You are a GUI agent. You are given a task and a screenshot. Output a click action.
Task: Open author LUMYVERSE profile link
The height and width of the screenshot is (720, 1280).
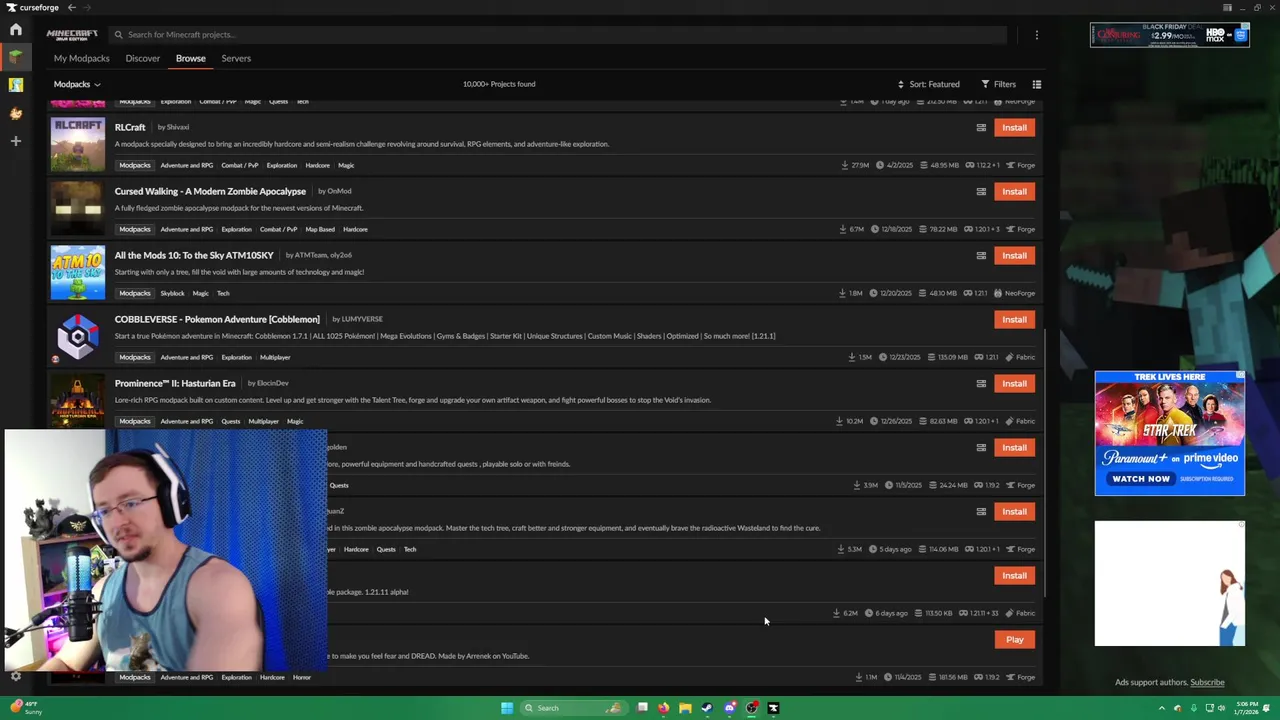(362, 319)
